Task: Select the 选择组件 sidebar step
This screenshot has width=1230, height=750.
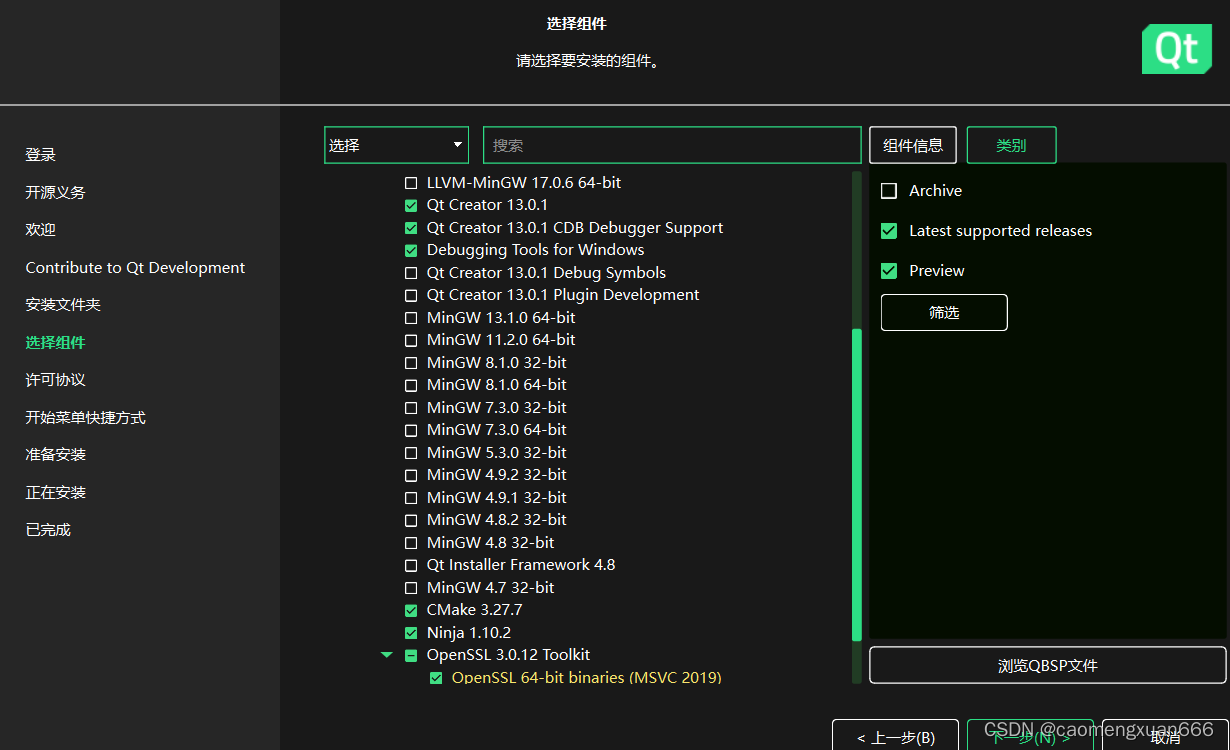Action: 56,342
